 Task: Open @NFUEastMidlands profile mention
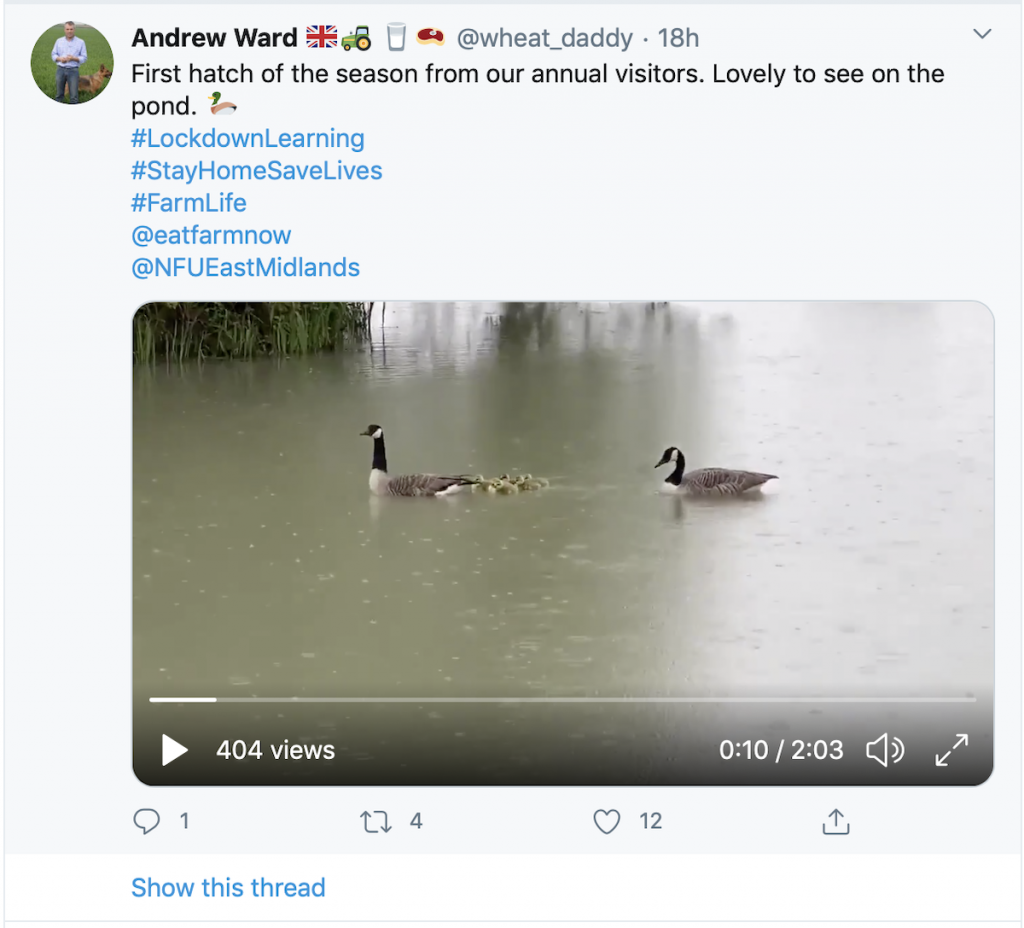click(x=246, y=267)
